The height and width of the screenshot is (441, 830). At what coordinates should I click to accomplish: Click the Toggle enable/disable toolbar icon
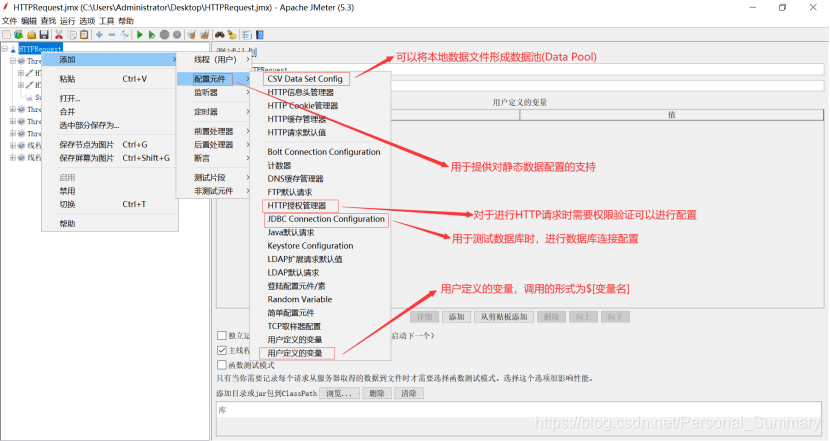click(124, 35)
